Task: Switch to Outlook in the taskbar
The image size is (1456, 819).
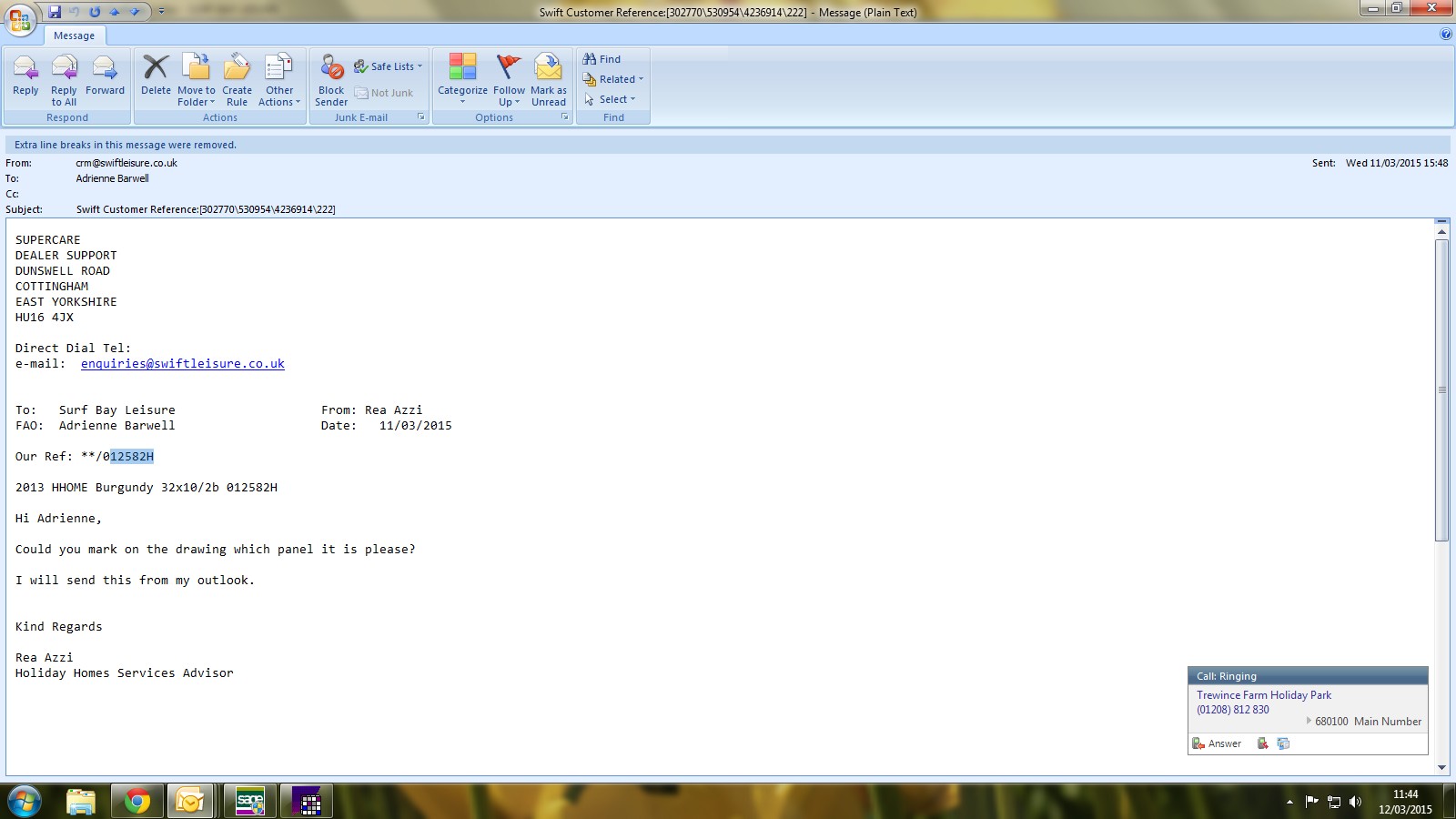Action: point(190,802)
